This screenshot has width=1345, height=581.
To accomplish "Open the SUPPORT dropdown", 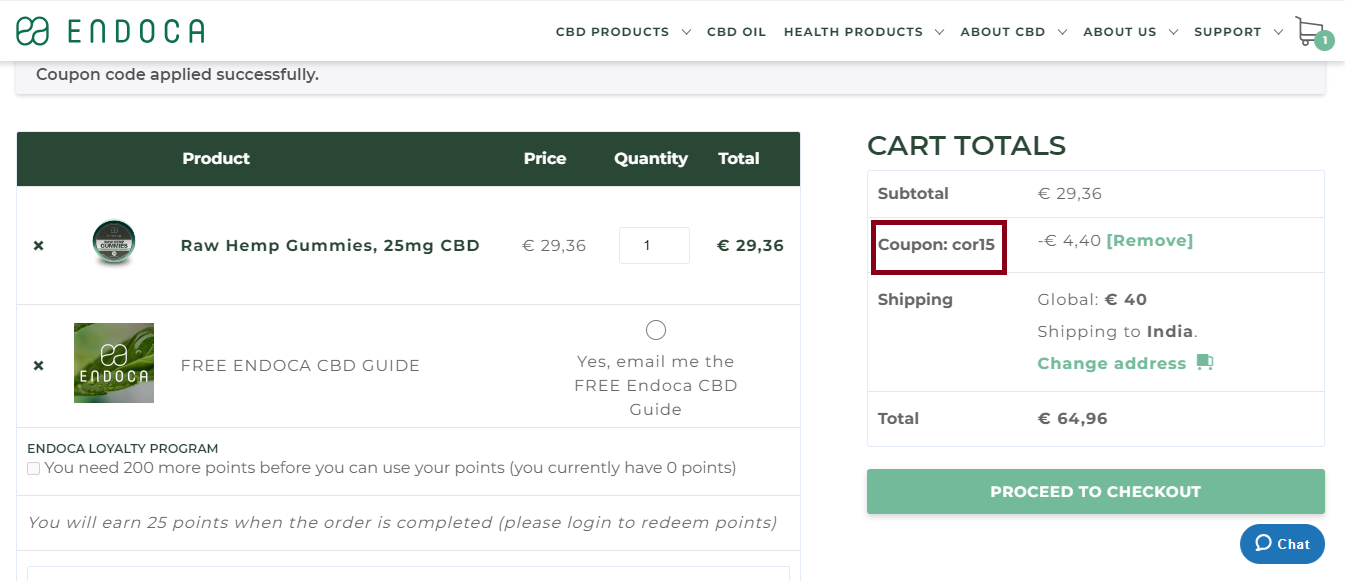I will pos(1229,31).
